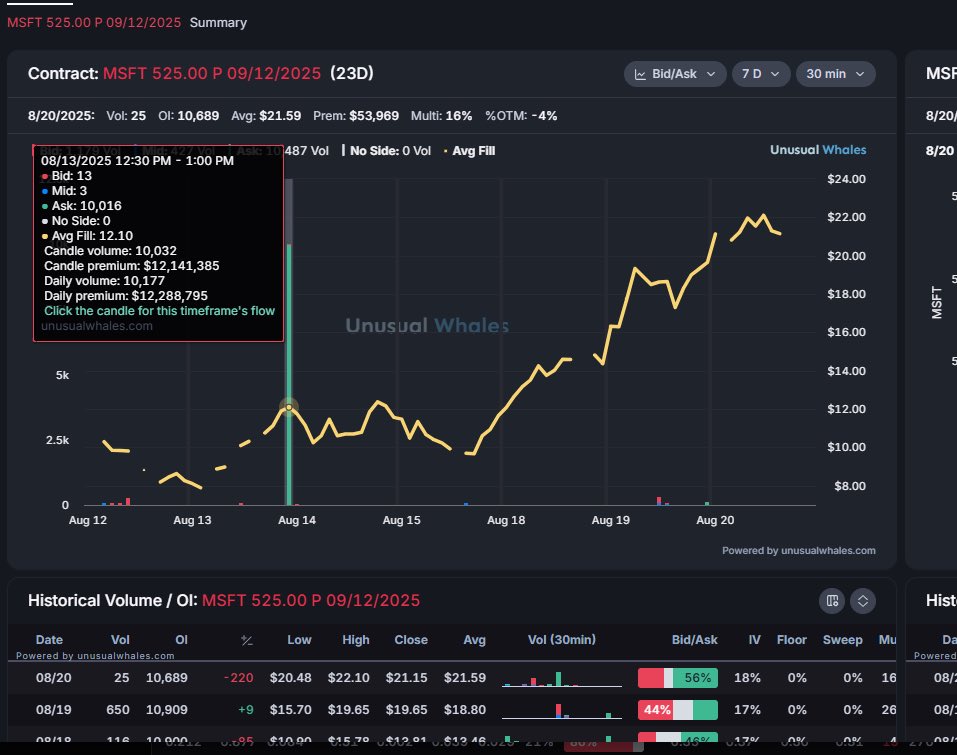The width and height of the screenshot is (957, 755).
Task: Click the 08/20 date row cell
Action: tap(54, 677)
